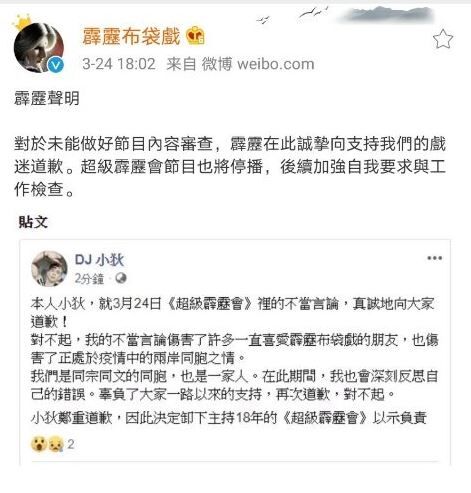
Task: Open the three-dots menu on embedded post
Action: (434, 258)
